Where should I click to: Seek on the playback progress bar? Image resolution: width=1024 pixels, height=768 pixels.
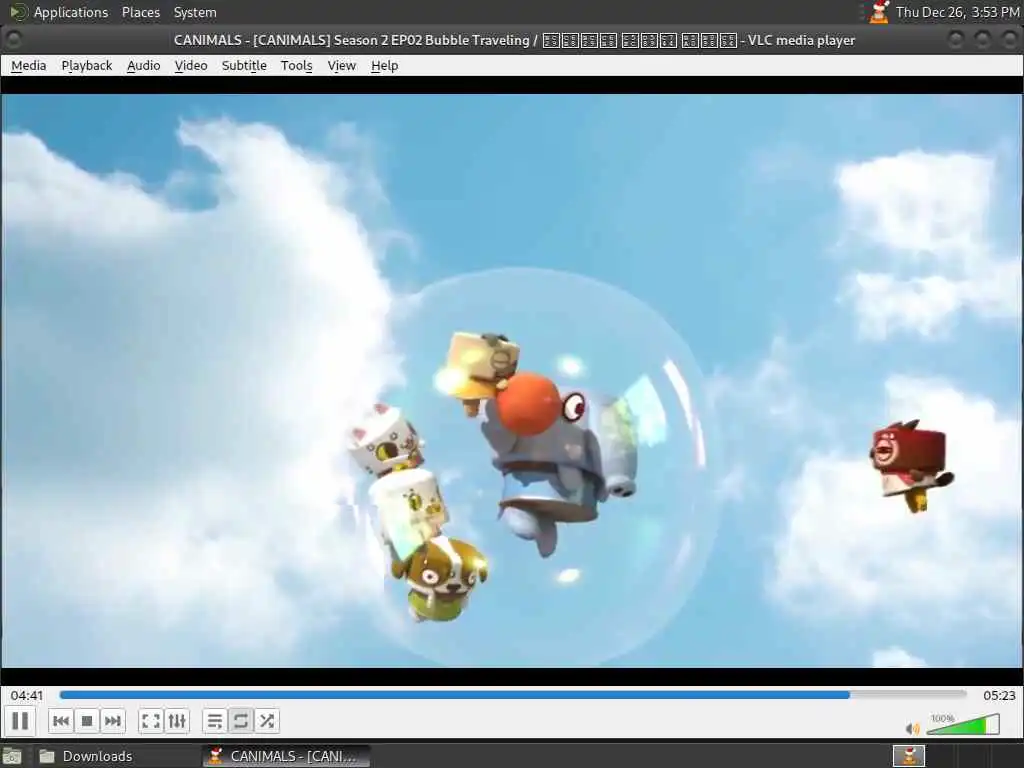click(x=513, y=695)
